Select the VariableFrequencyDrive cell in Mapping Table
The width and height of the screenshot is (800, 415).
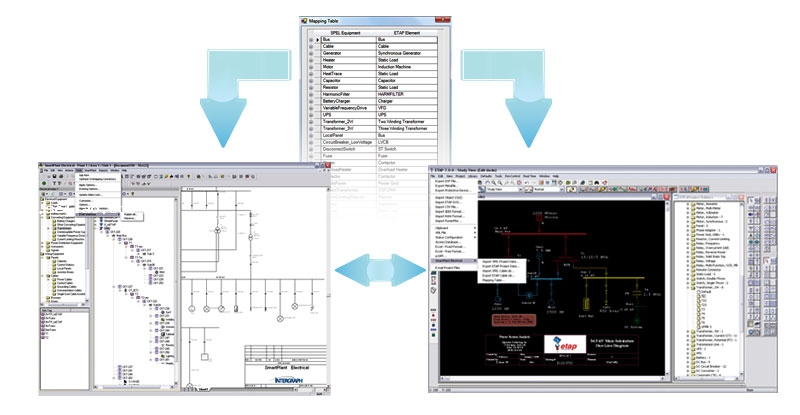[348, 108]
